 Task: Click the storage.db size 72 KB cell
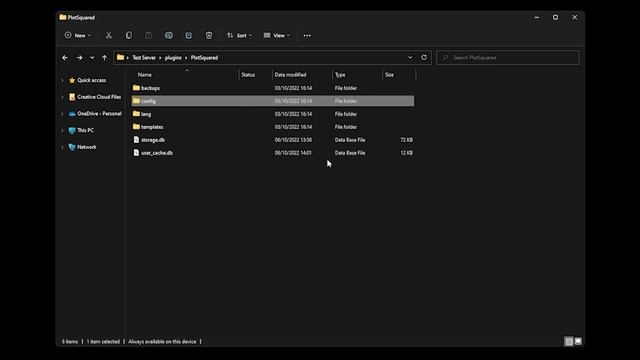(x=406, y=140)
